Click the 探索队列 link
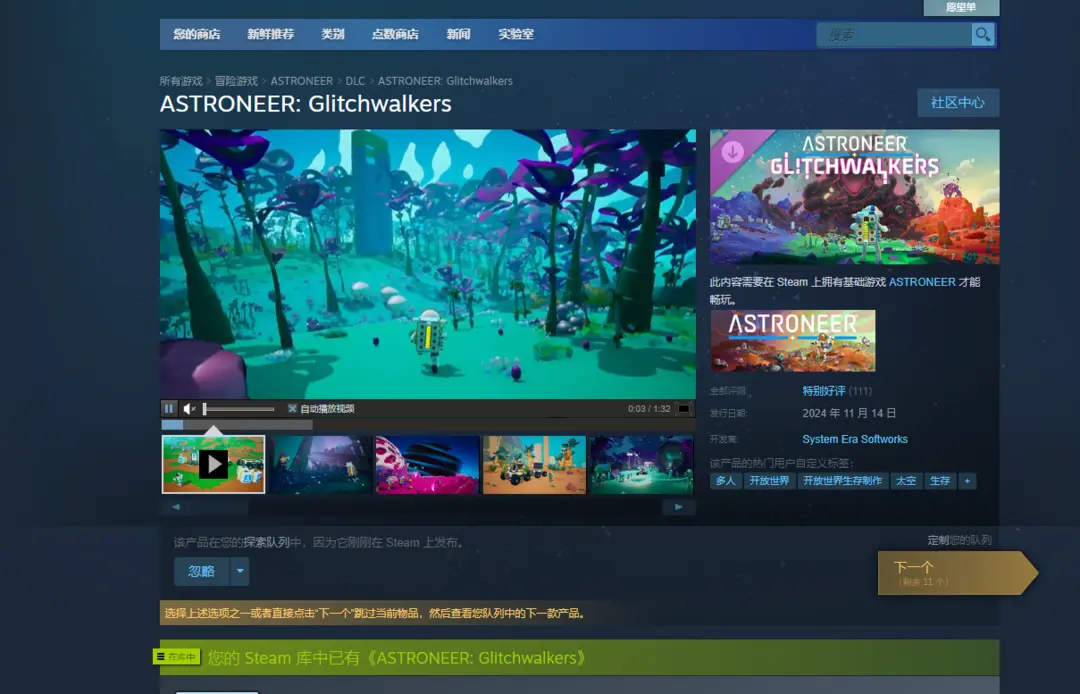The height and width of the screenshot is (694, 1080). coord(267,543)
